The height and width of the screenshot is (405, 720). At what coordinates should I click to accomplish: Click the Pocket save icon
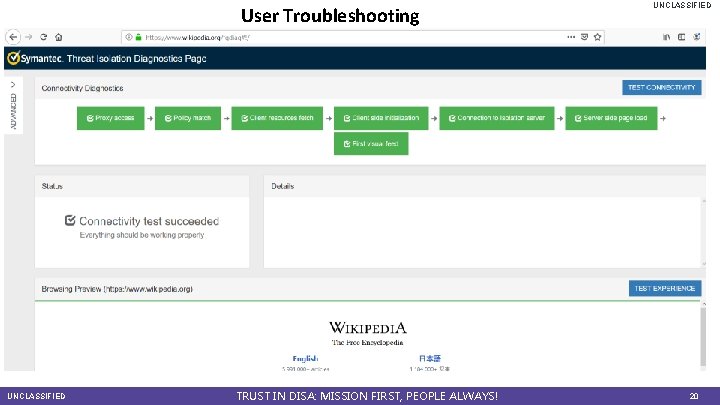click(x=584, y=37)
